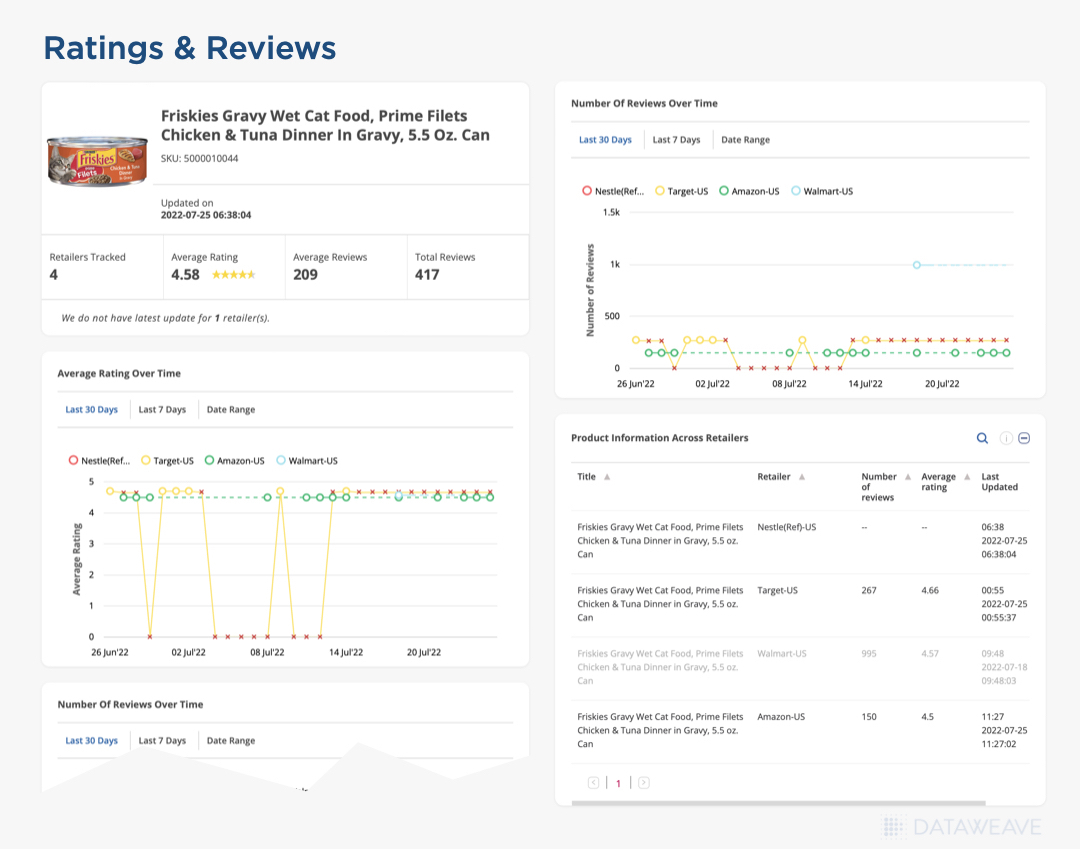1080x849 pixels.
Task: Sort table by Retailer column arrow
Action: tap(802, 476)
